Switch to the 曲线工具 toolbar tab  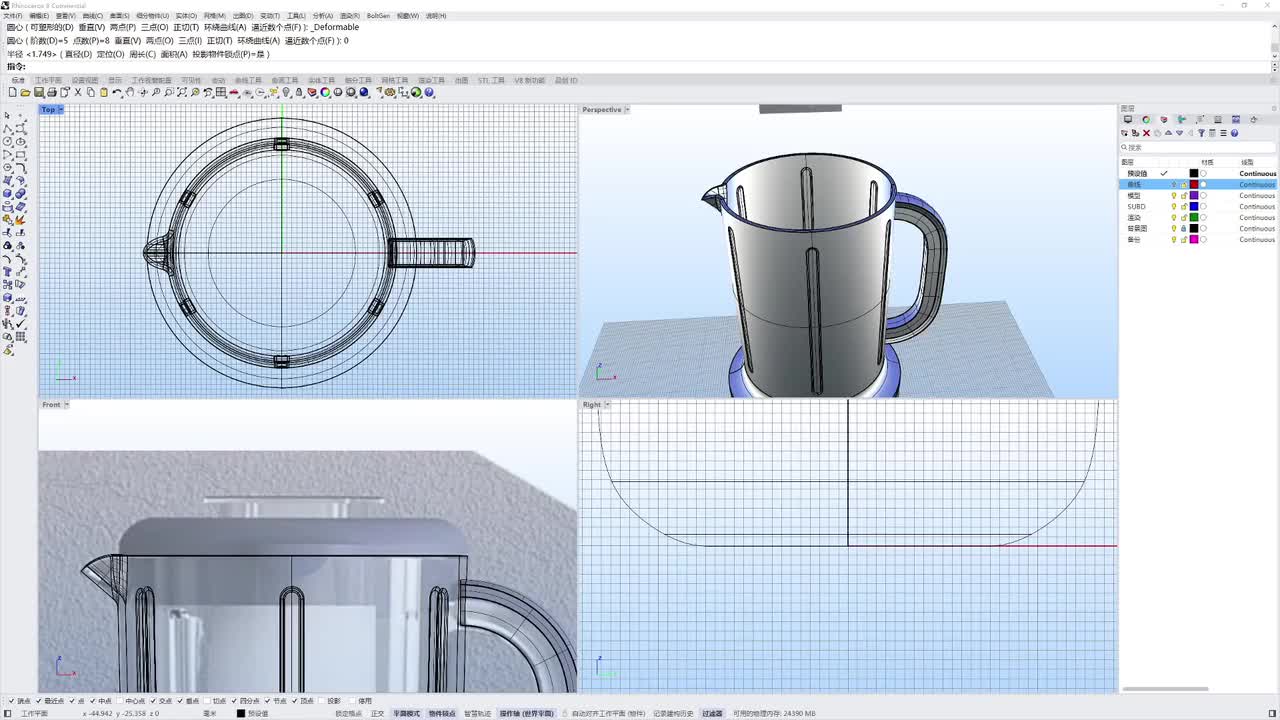pos(247,80)
